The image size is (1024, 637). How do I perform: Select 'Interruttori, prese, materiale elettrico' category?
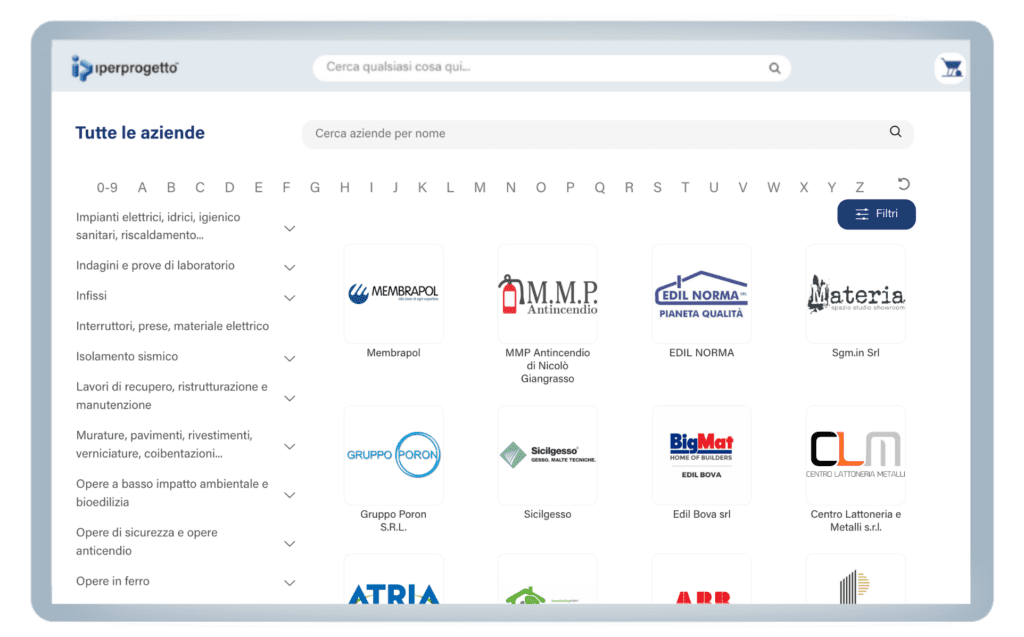coord(172,326)
